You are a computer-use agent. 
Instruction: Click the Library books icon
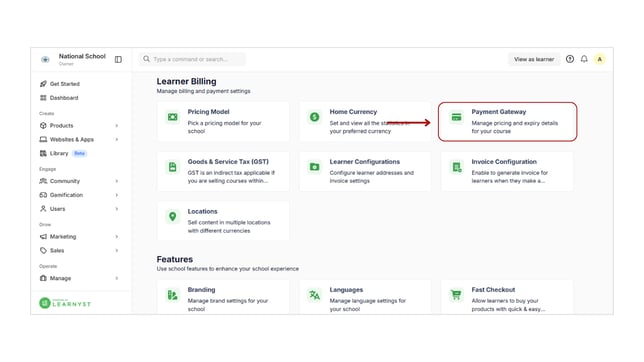point(43,153)
